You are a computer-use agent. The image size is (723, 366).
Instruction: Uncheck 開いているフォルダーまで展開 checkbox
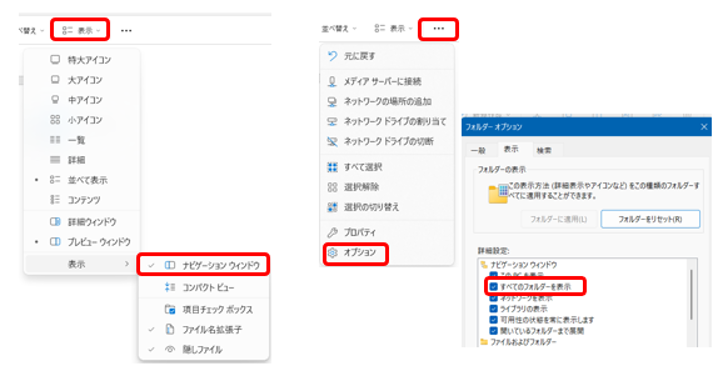pos(493,331)
